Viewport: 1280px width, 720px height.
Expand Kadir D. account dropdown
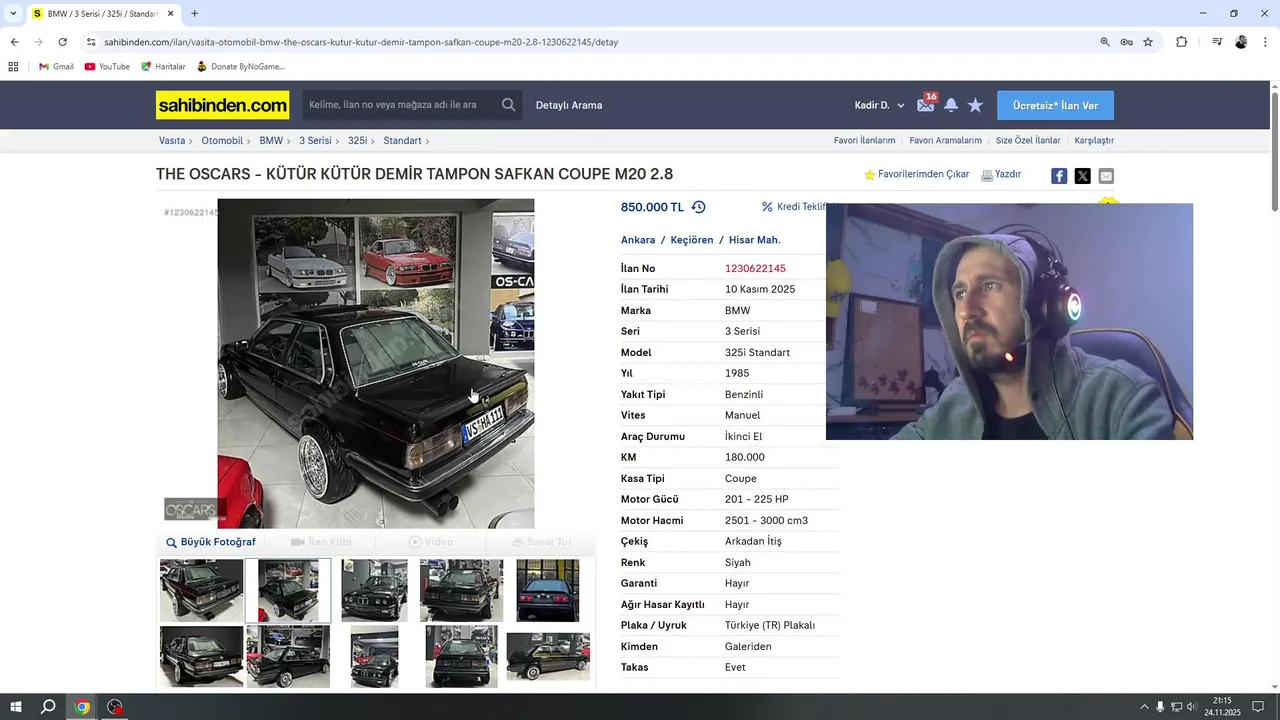tap(879, 105)
